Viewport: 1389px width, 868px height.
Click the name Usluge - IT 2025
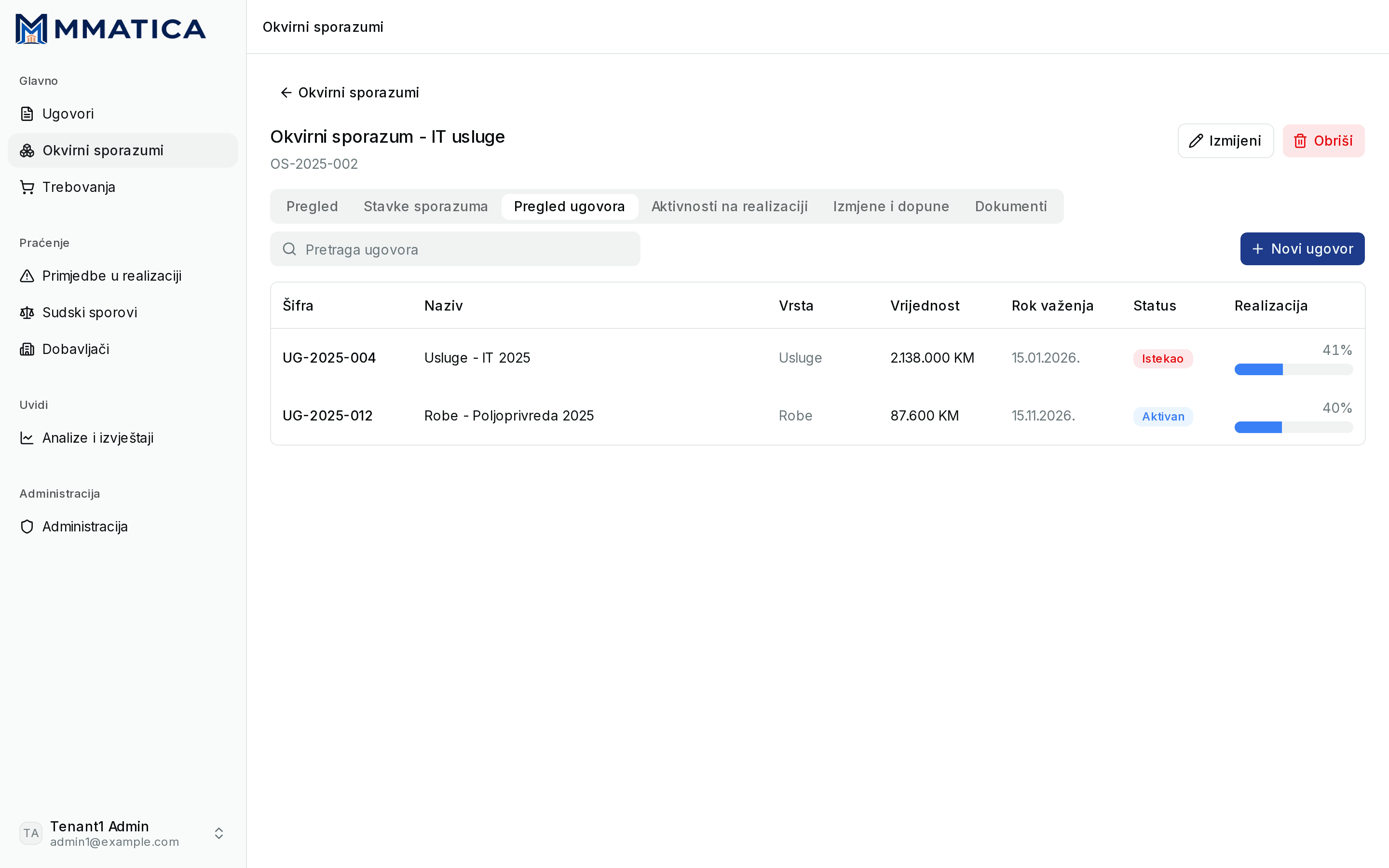pyautogui.click(x=477, y=358)
